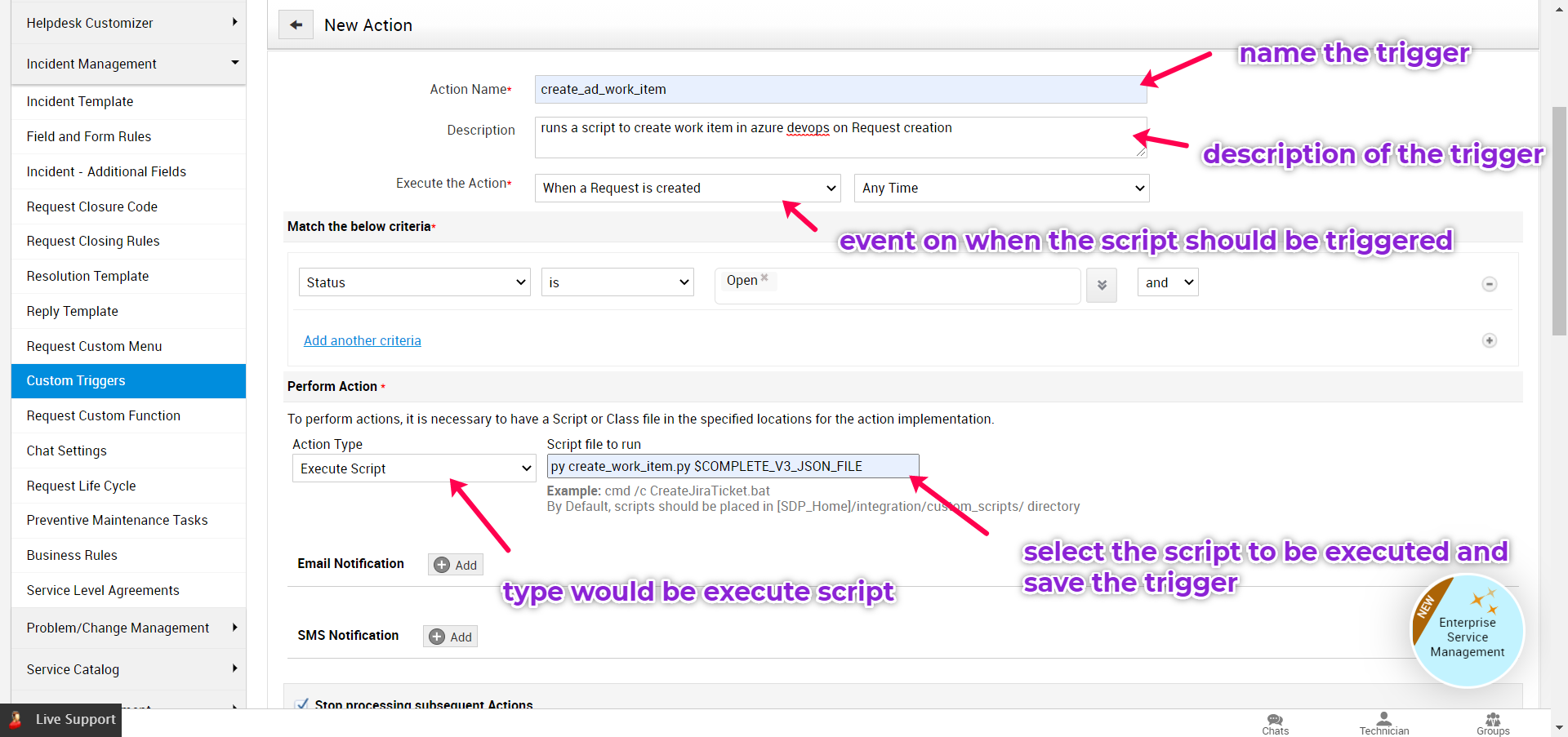Screen dimensions: 1568x737
Task: Remove the Open status tag
Action: pyautogui.click(x=764, y=277)
